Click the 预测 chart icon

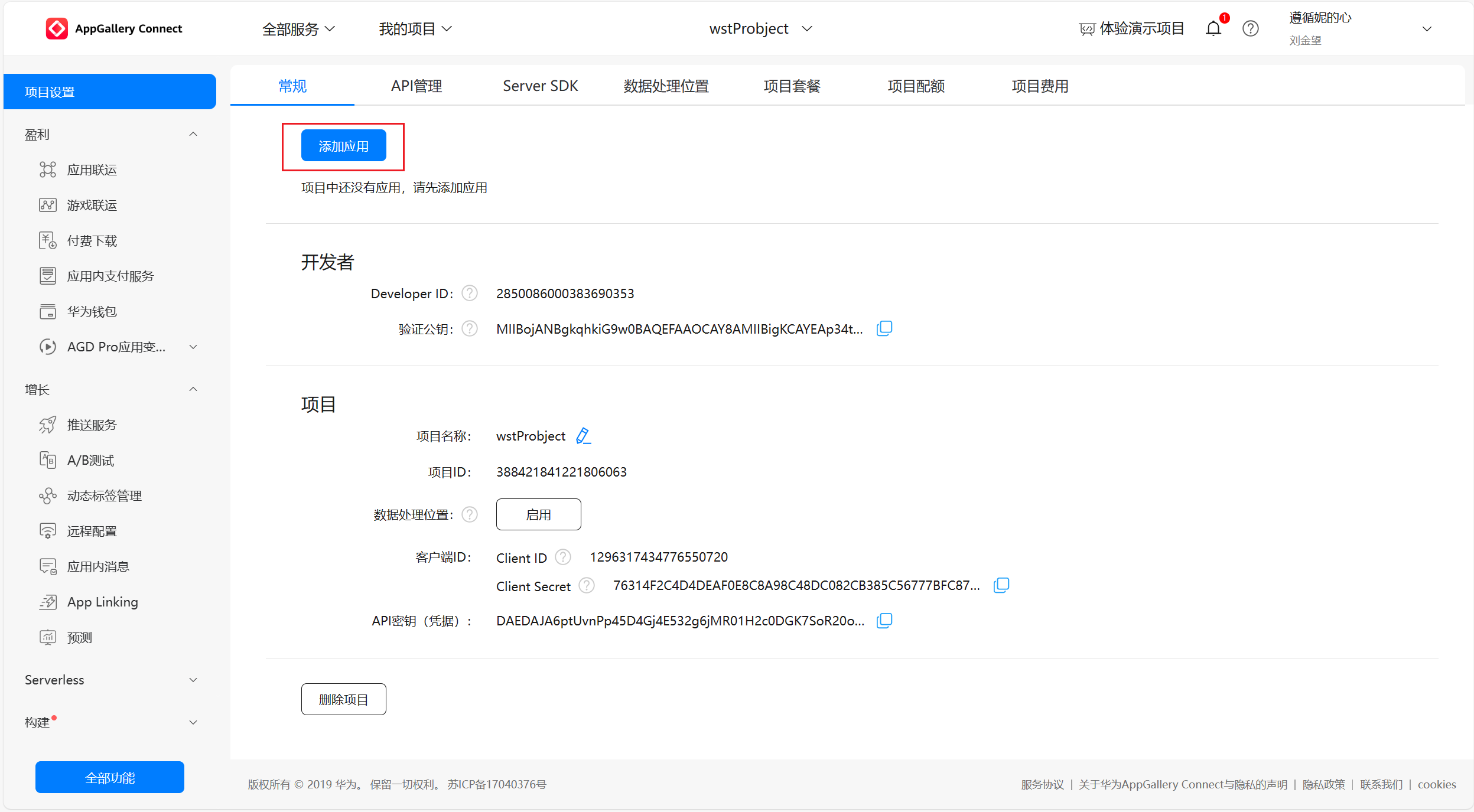(48, 637)
